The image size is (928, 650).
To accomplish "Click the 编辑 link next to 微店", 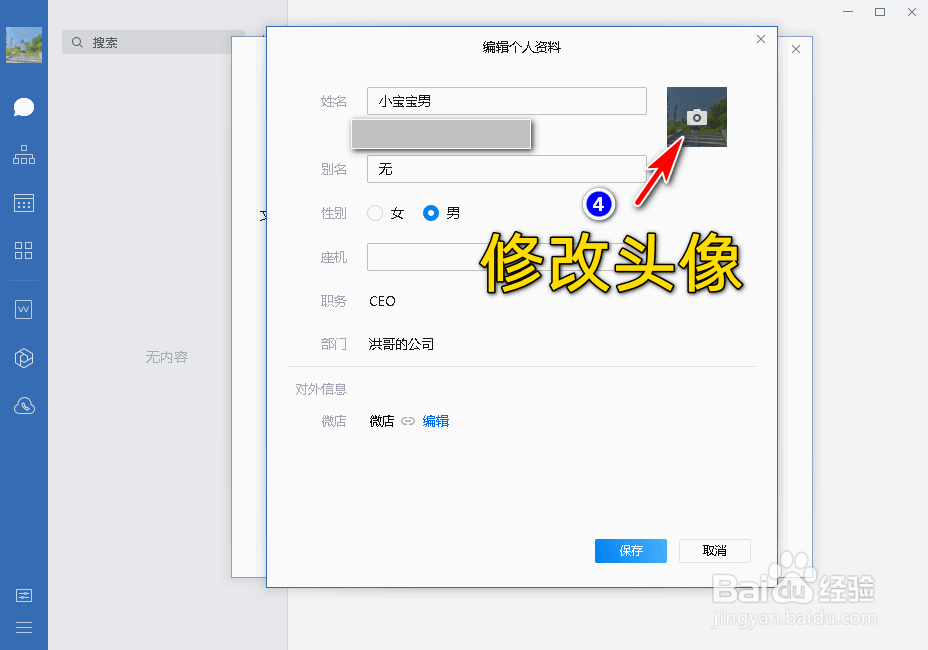I will tap(436, 421).
